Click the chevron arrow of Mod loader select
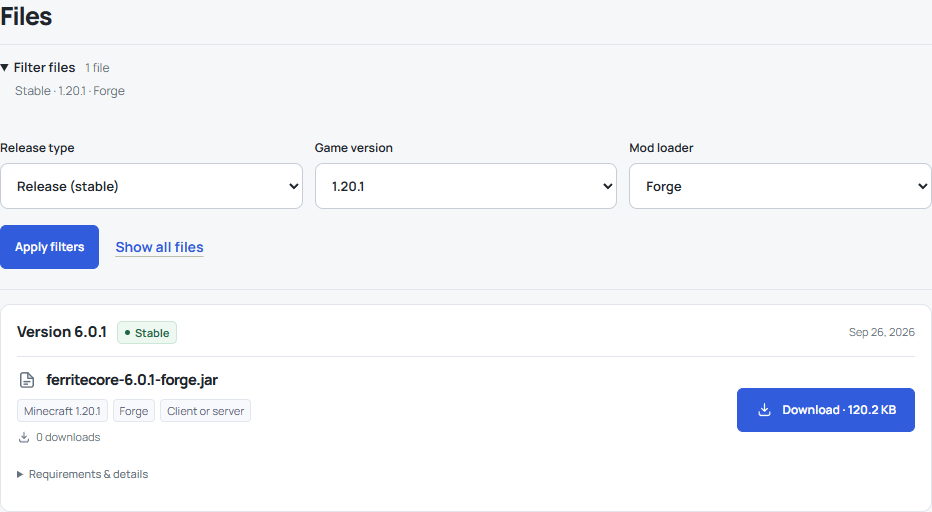The width and height of the screenshot is (932, 512). pos(922,186)
